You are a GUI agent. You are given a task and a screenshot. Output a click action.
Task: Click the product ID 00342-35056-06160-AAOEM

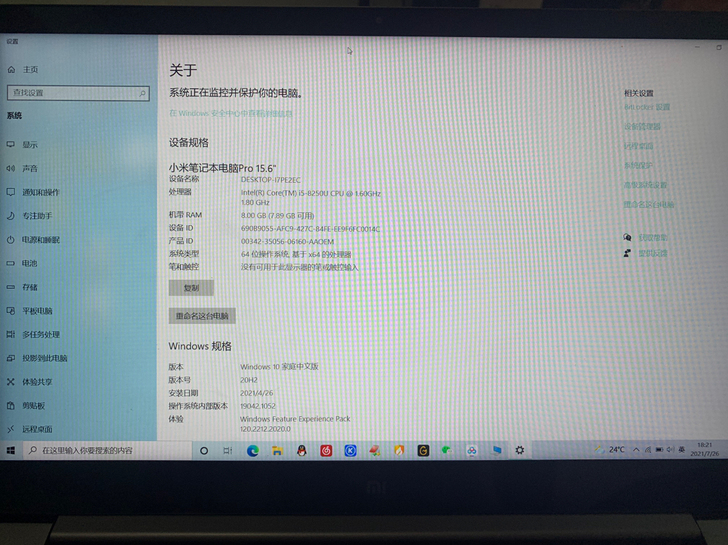pos(287,241)
